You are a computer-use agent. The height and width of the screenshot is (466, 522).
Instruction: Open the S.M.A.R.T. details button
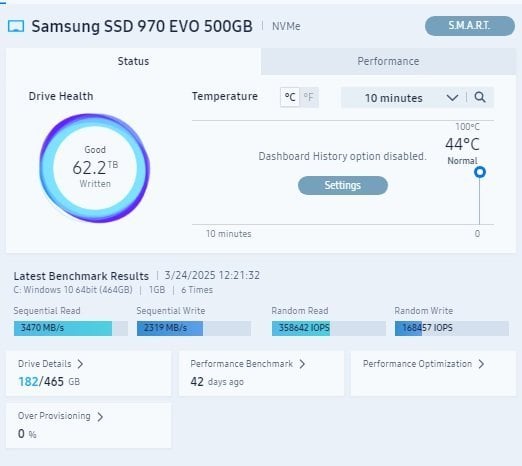point(470,26)
